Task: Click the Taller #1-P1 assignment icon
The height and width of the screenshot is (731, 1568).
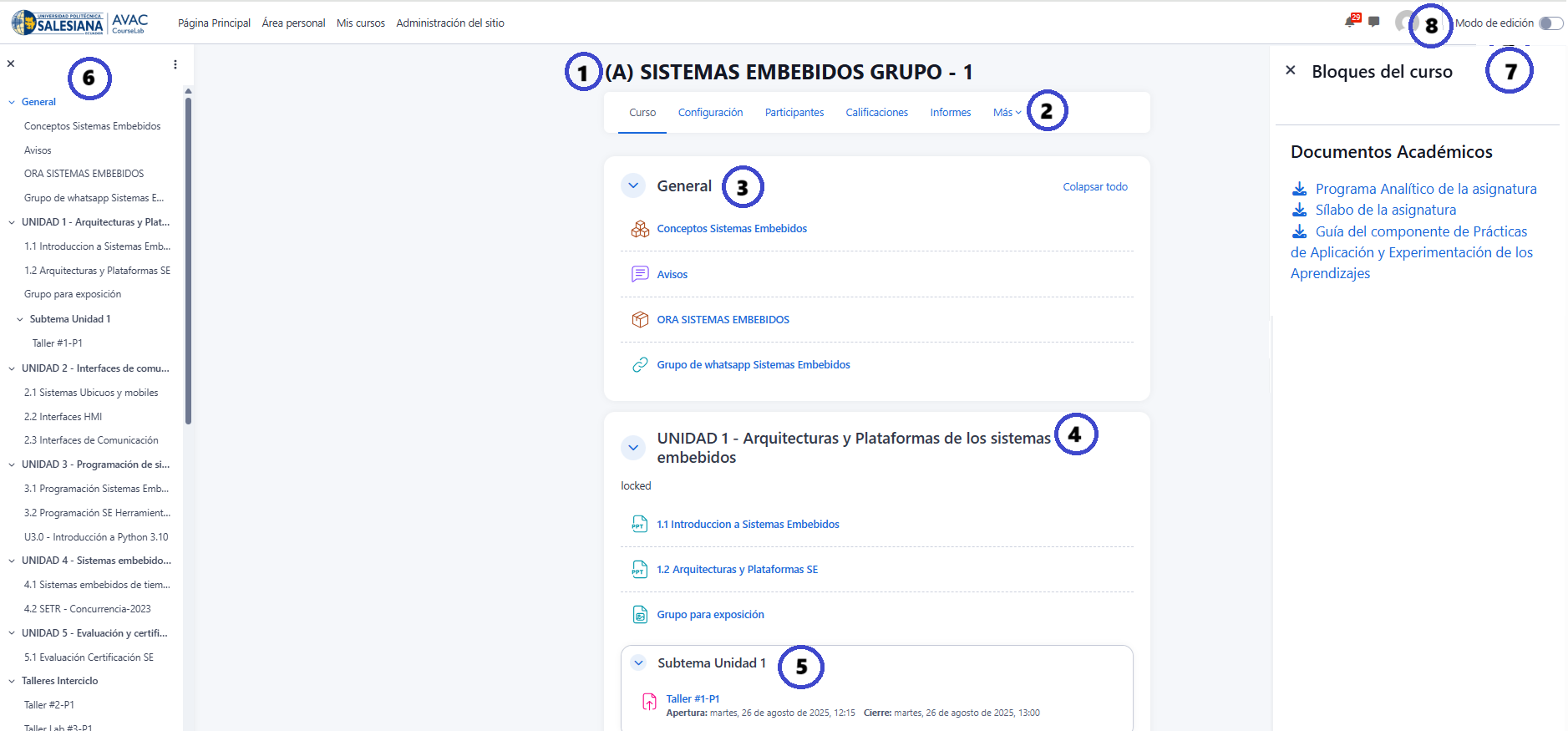Action: (x=649, y=702)
